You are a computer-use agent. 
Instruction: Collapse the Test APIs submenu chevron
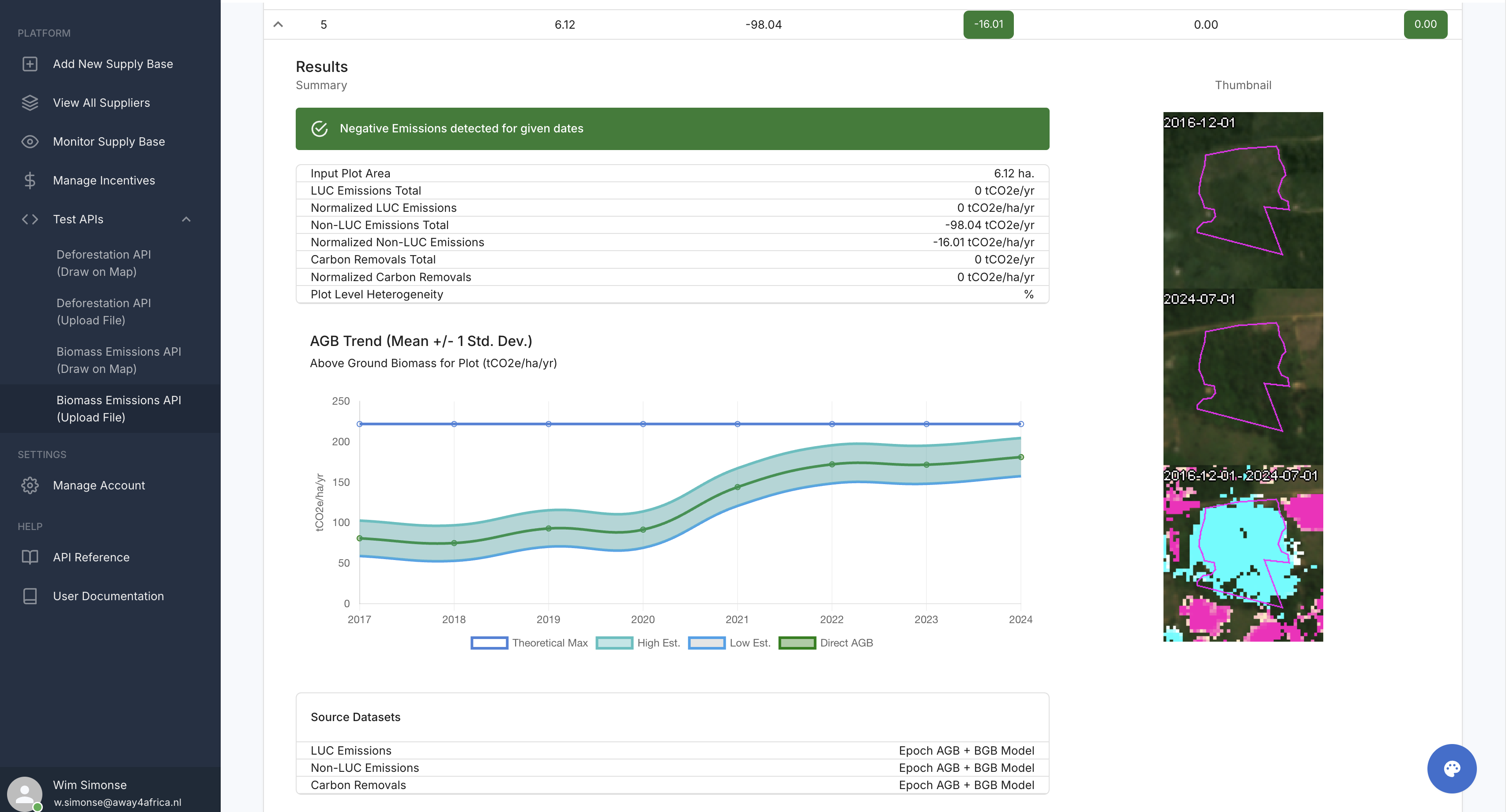[186, 219]
